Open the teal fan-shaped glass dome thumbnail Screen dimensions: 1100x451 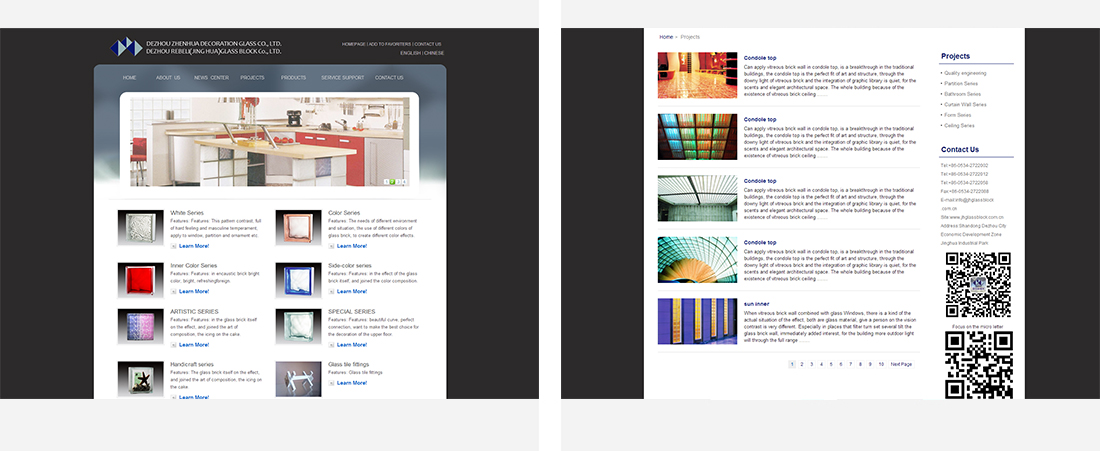point(697,260)
